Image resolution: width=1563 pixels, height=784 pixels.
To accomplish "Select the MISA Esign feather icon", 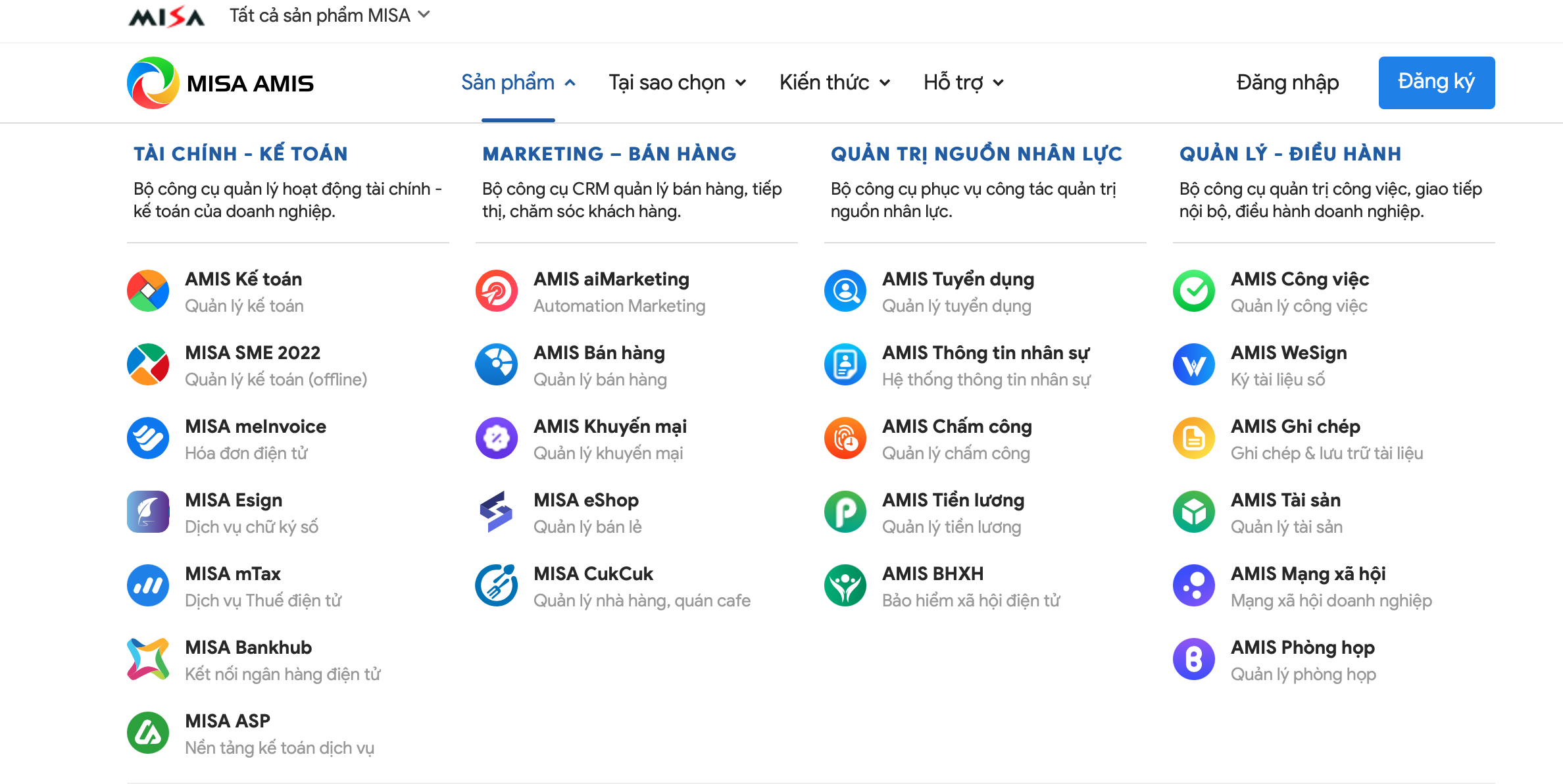I will click(x=148, y=512).
